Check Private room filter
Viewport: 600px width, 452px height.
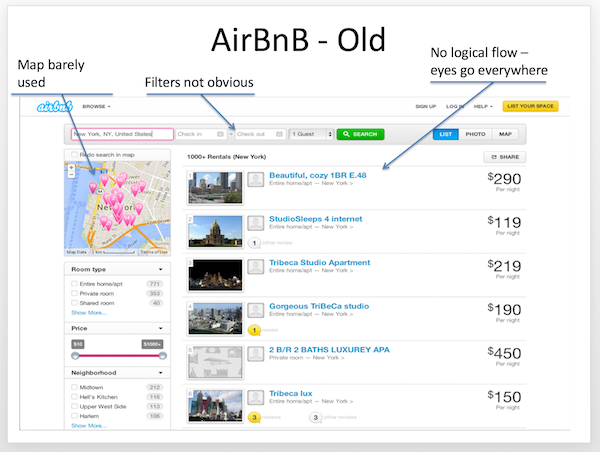point(74,294)
